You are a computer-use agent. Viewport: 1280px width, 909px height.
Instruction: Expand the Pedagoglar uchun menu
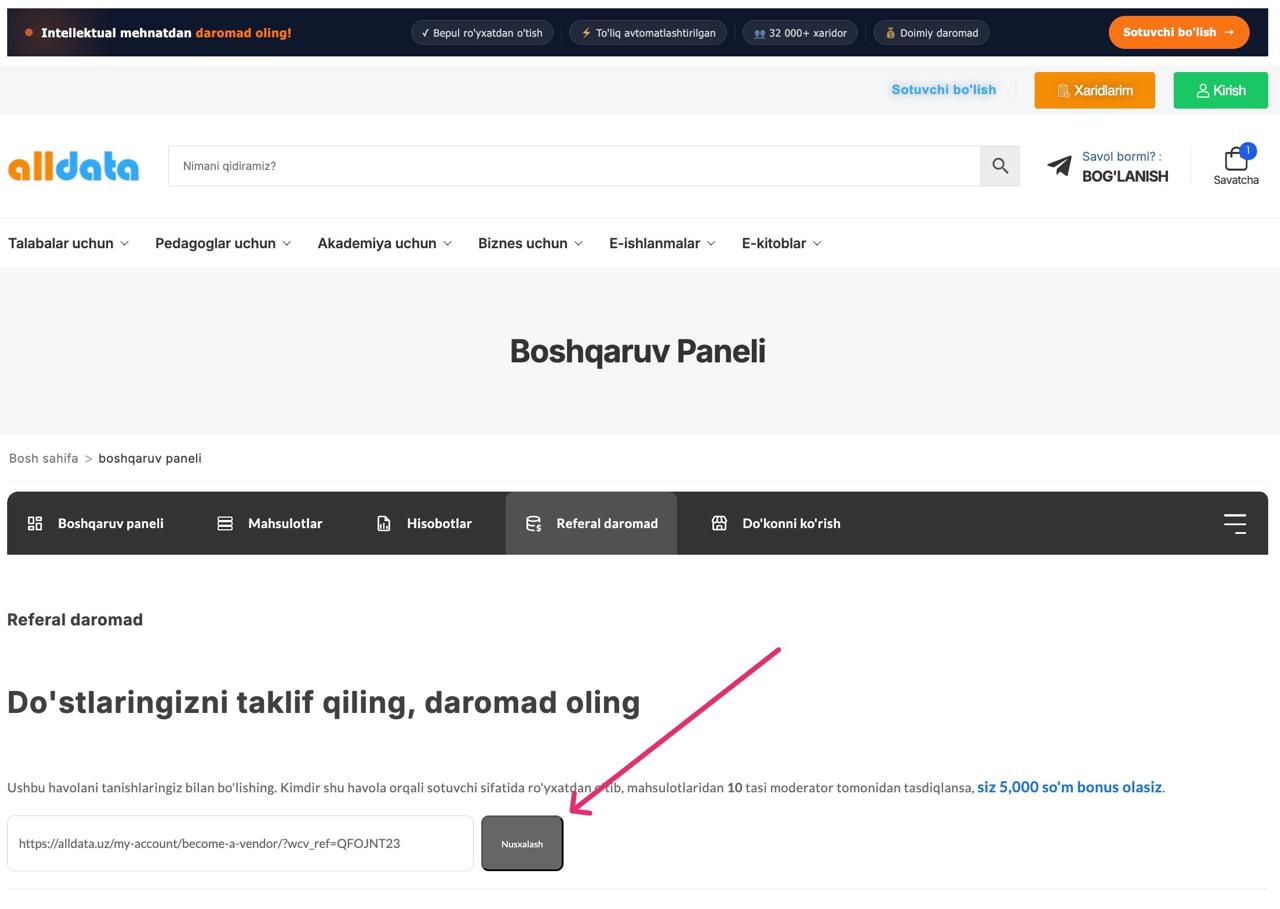click(223, 243)
